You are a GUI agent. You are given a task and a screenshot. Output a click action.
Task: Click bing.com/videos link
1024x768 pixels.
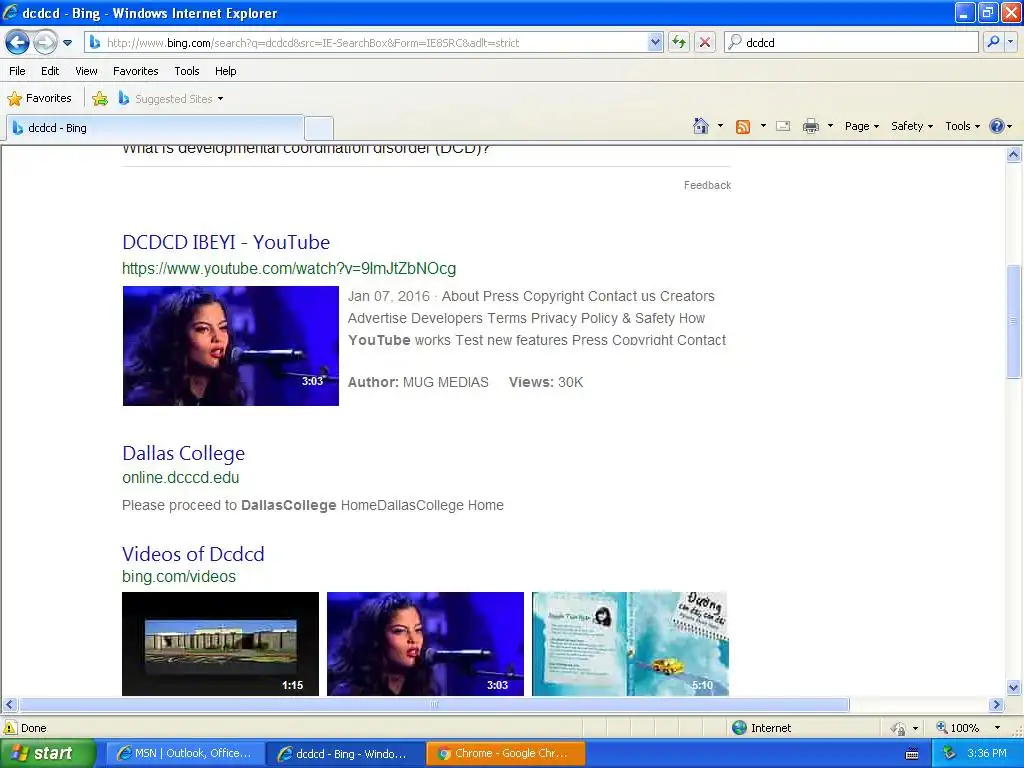[179, 577]
